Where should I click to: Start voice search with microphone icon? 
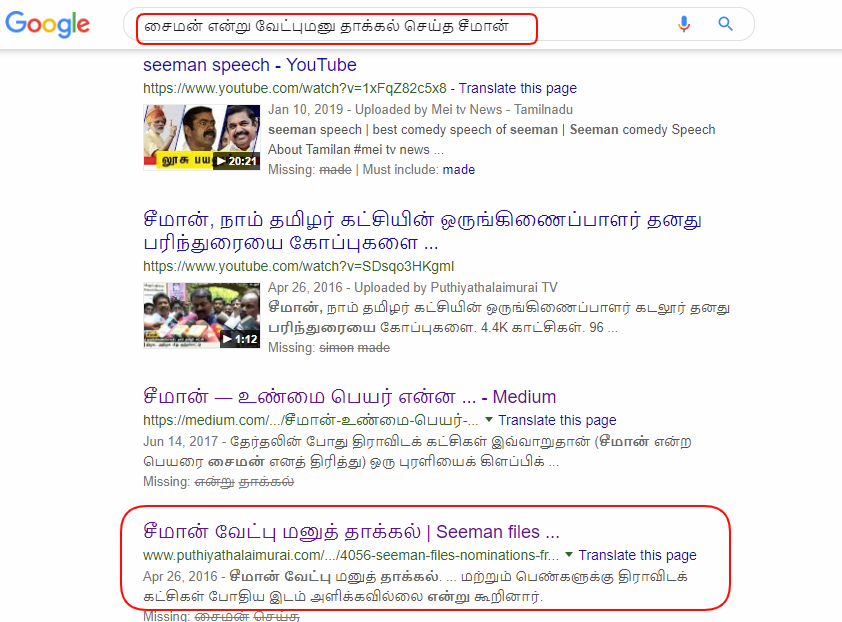tap(684, 24)
